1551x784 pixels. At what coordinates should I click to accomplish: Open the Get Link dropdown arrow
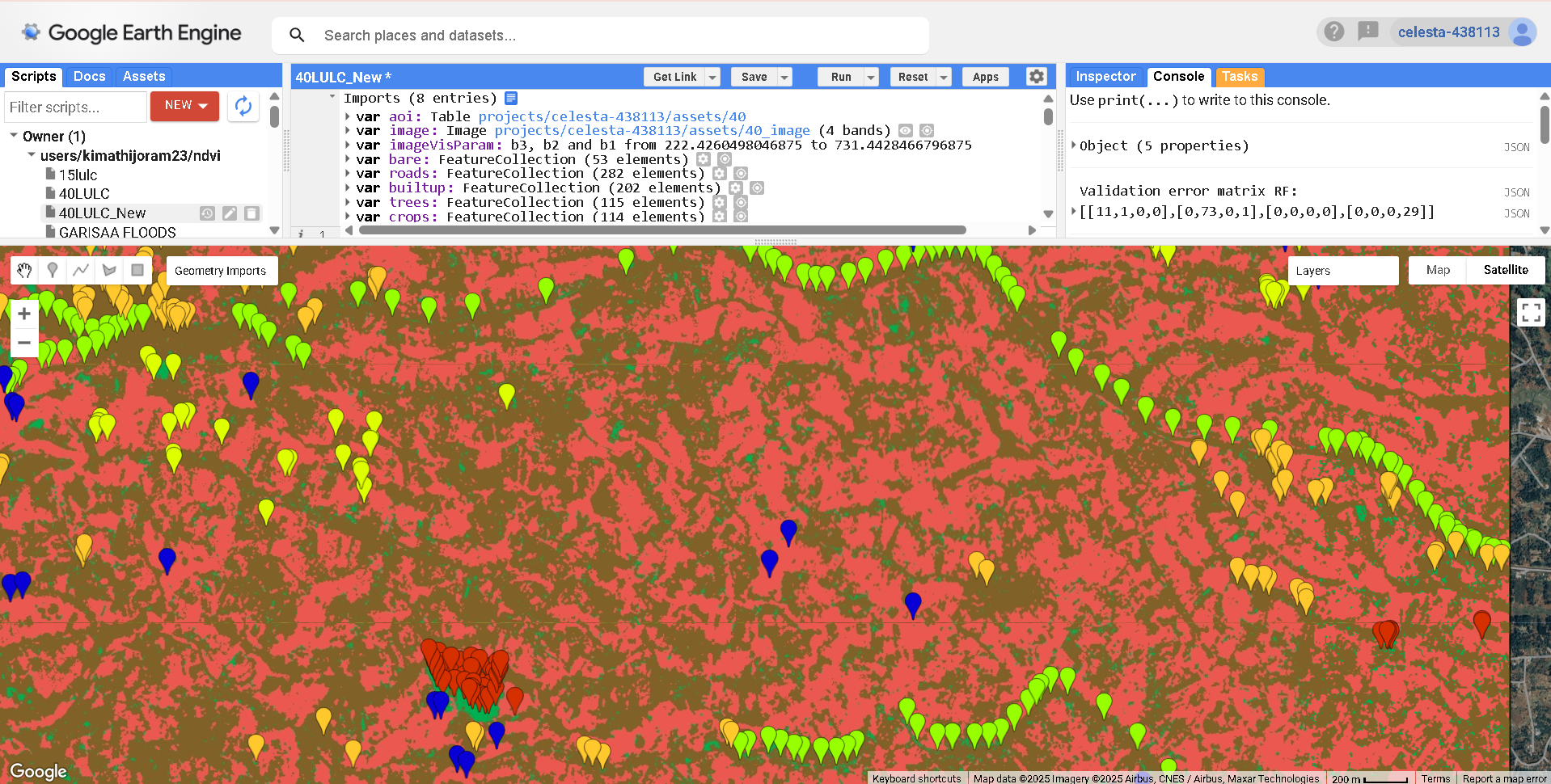coord(712,77)
